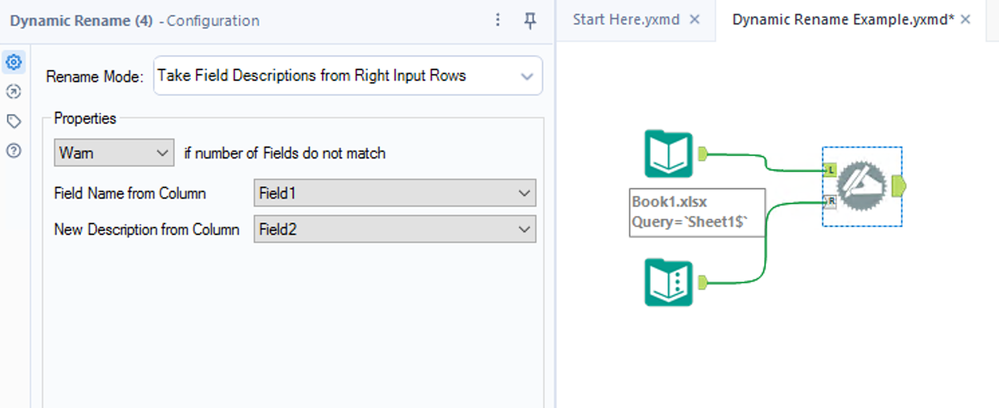The width and height of the screenshot is (999, 408).
Task: Click the Book1.xlsx annotation box
Action: click(x=697, y=211)
